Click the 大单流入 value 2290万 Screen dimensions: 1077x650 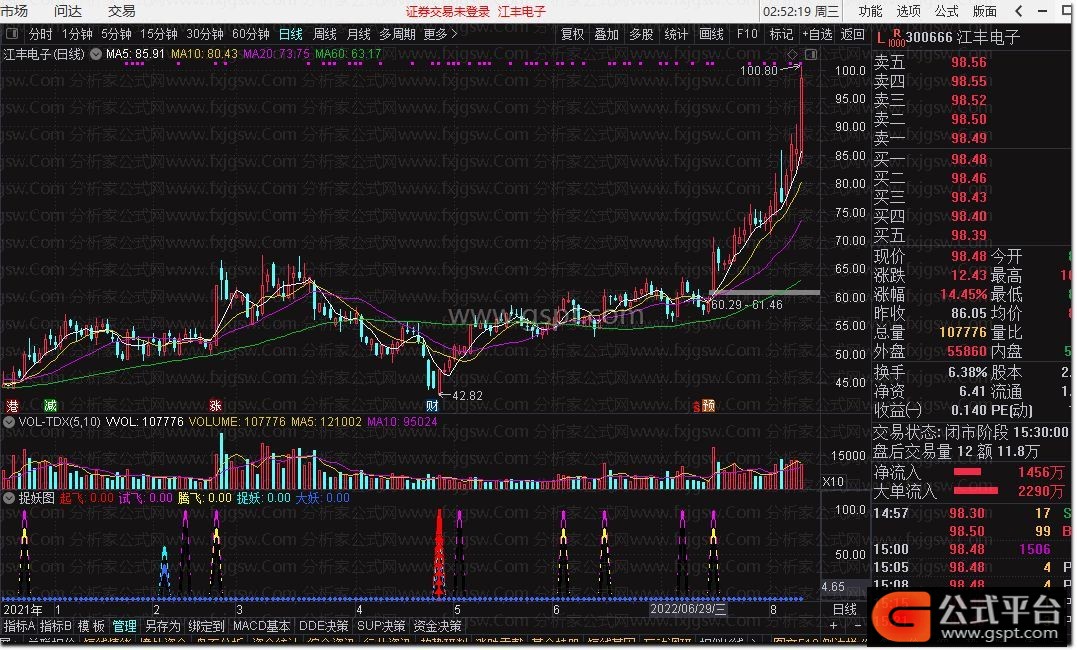pyautogui.click(x=1041, y=492)
